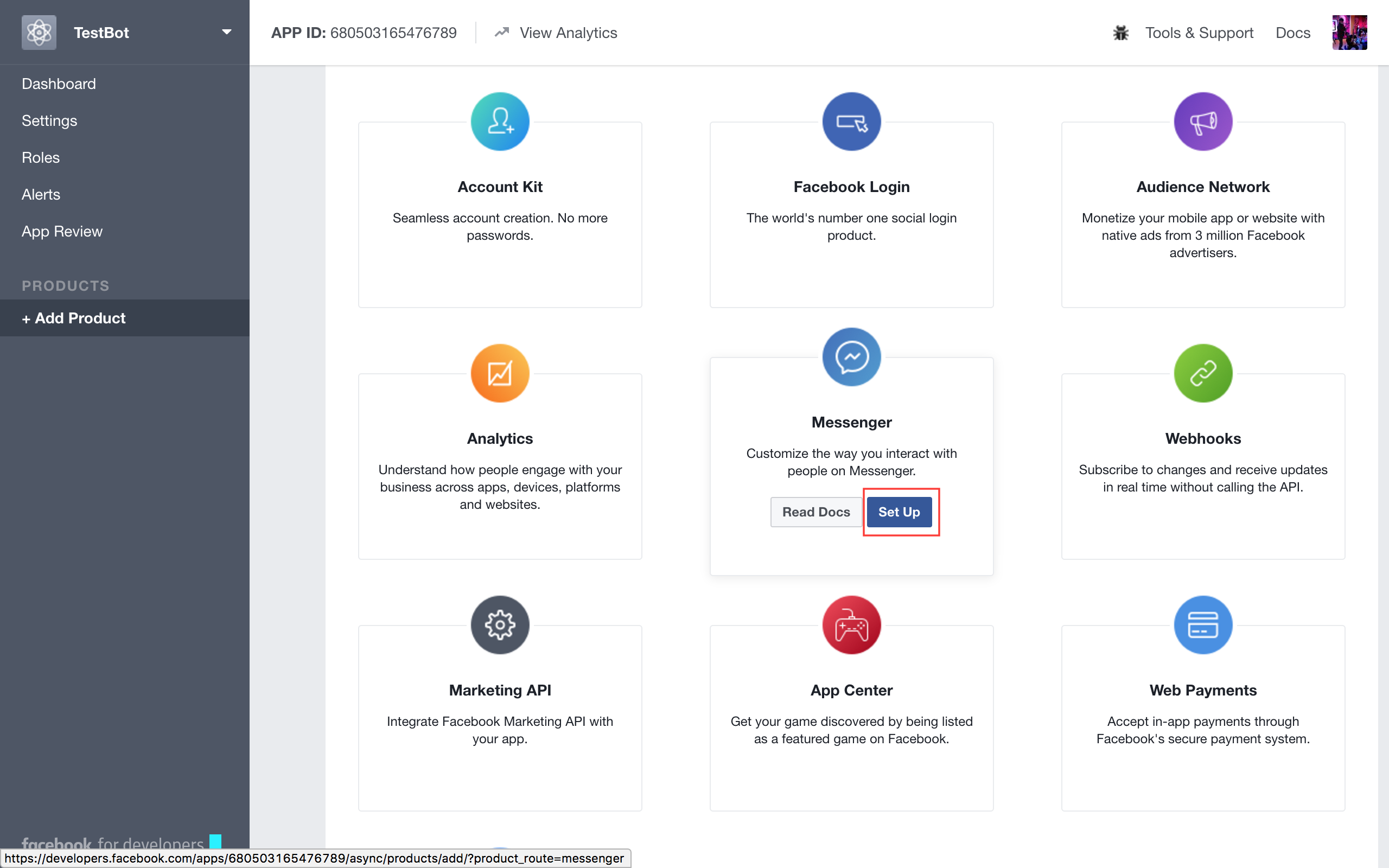Click the Marketing API settings gear icon

coord(499,623)
